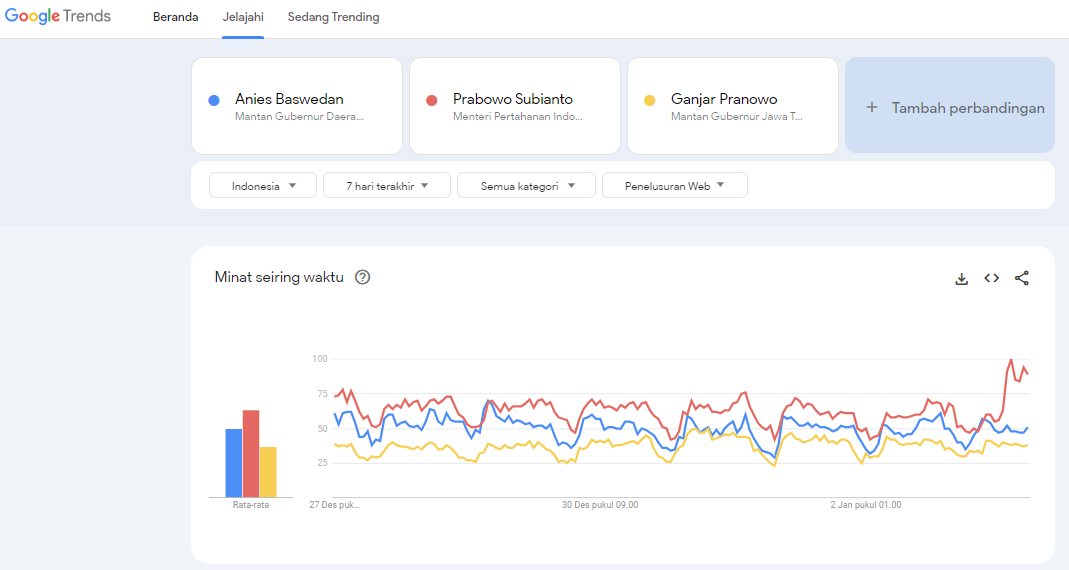1069x570 pixels.
Task: Click the plus icon in Tambah perbandingan
Action: [x=871, y=107]
